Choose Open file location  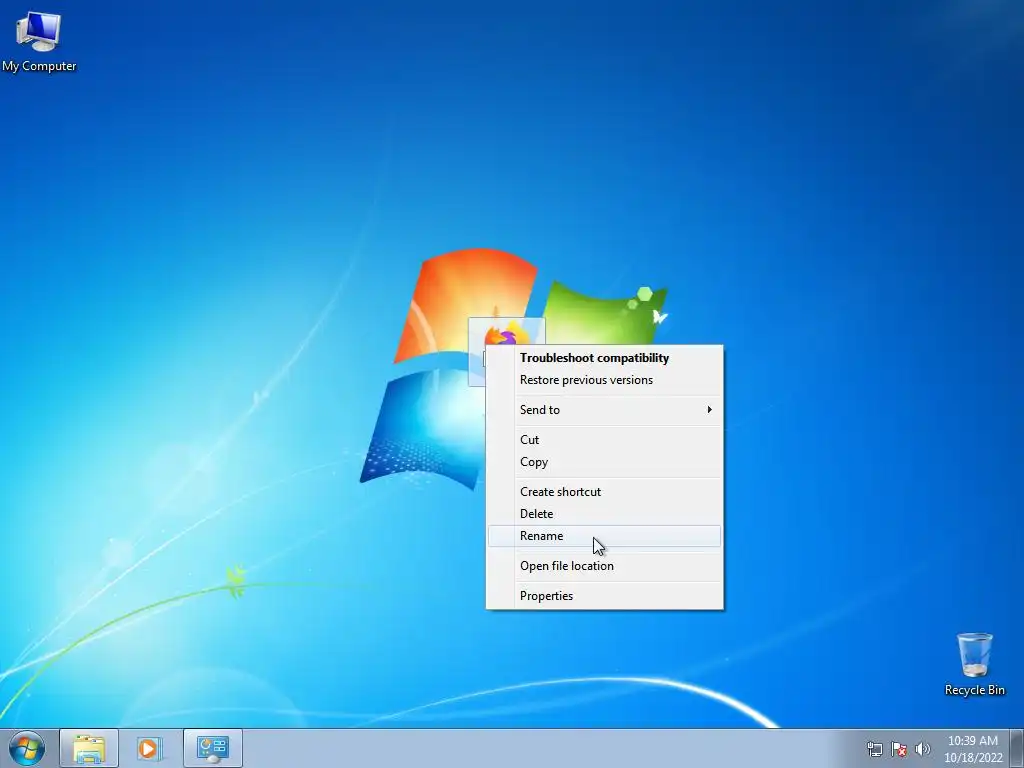coord(605,566)
